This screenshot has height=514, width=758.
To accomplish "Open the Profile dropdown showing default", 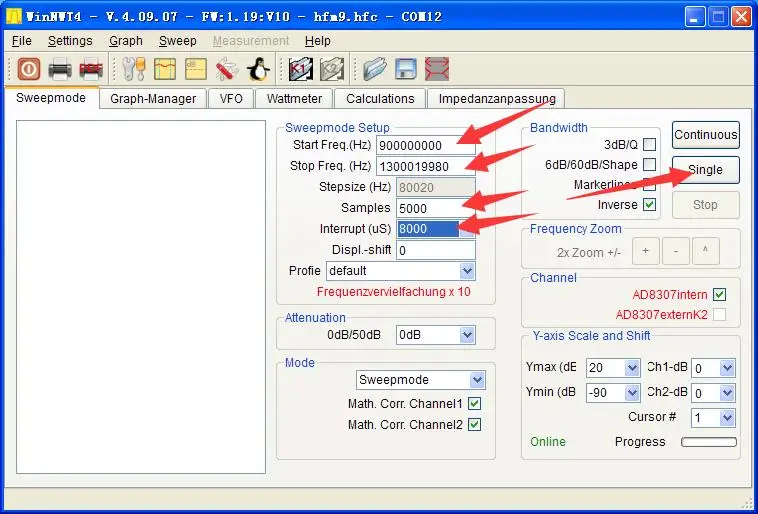I will pos(401,271).
